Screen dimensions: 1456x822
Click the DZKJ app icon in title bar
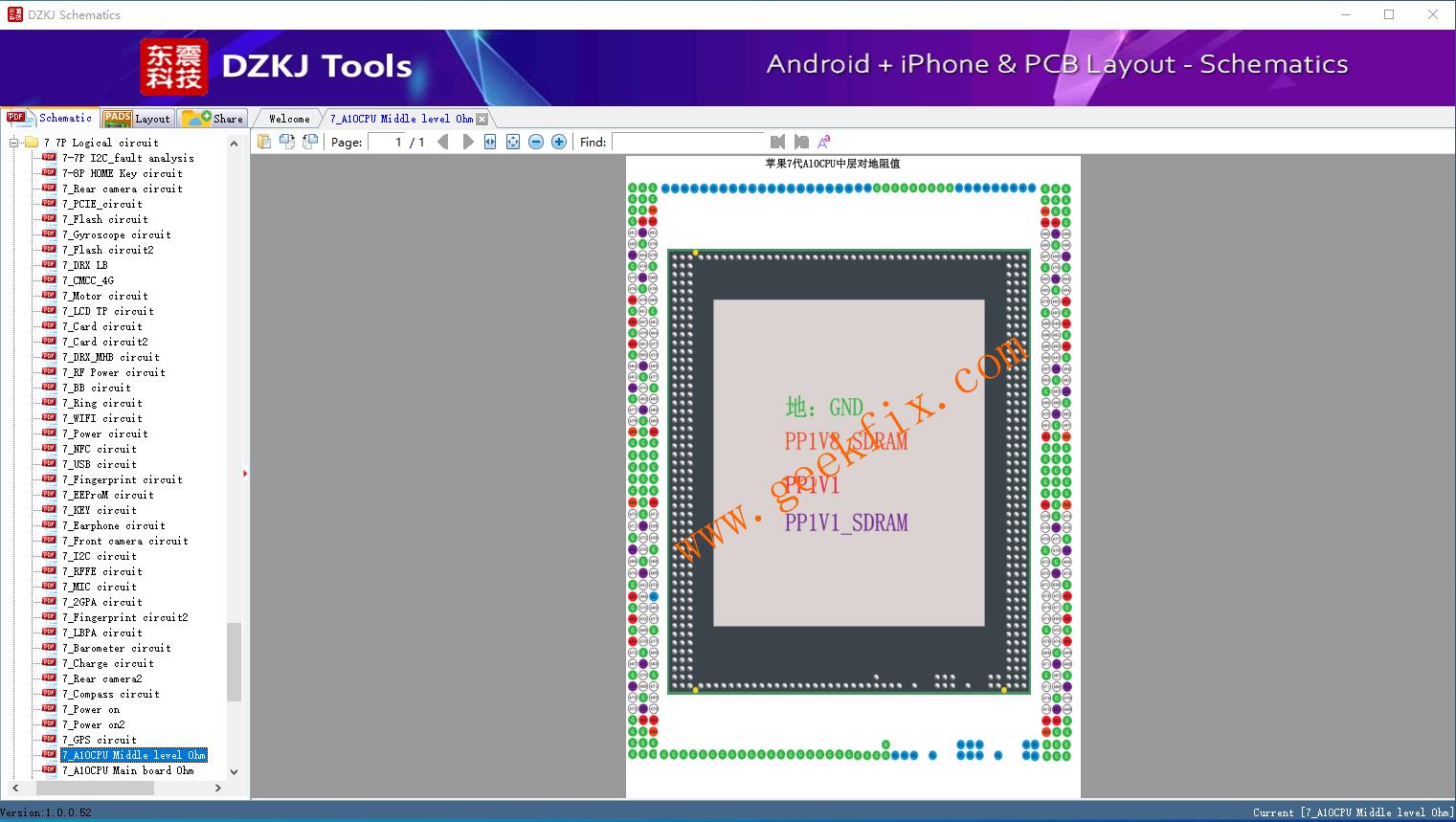tap(14, 14)
